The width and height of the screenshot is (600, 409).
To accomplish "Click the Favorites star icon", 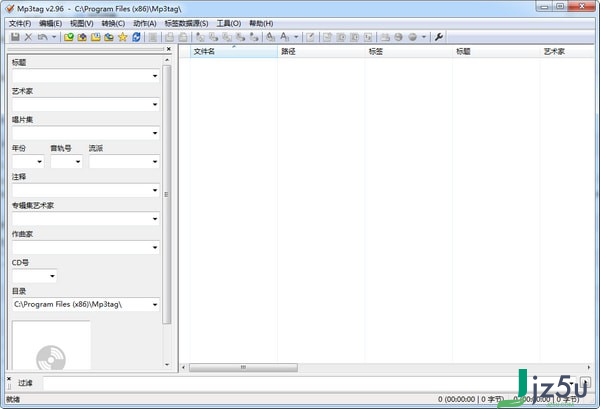I will [x=122, y=37].
